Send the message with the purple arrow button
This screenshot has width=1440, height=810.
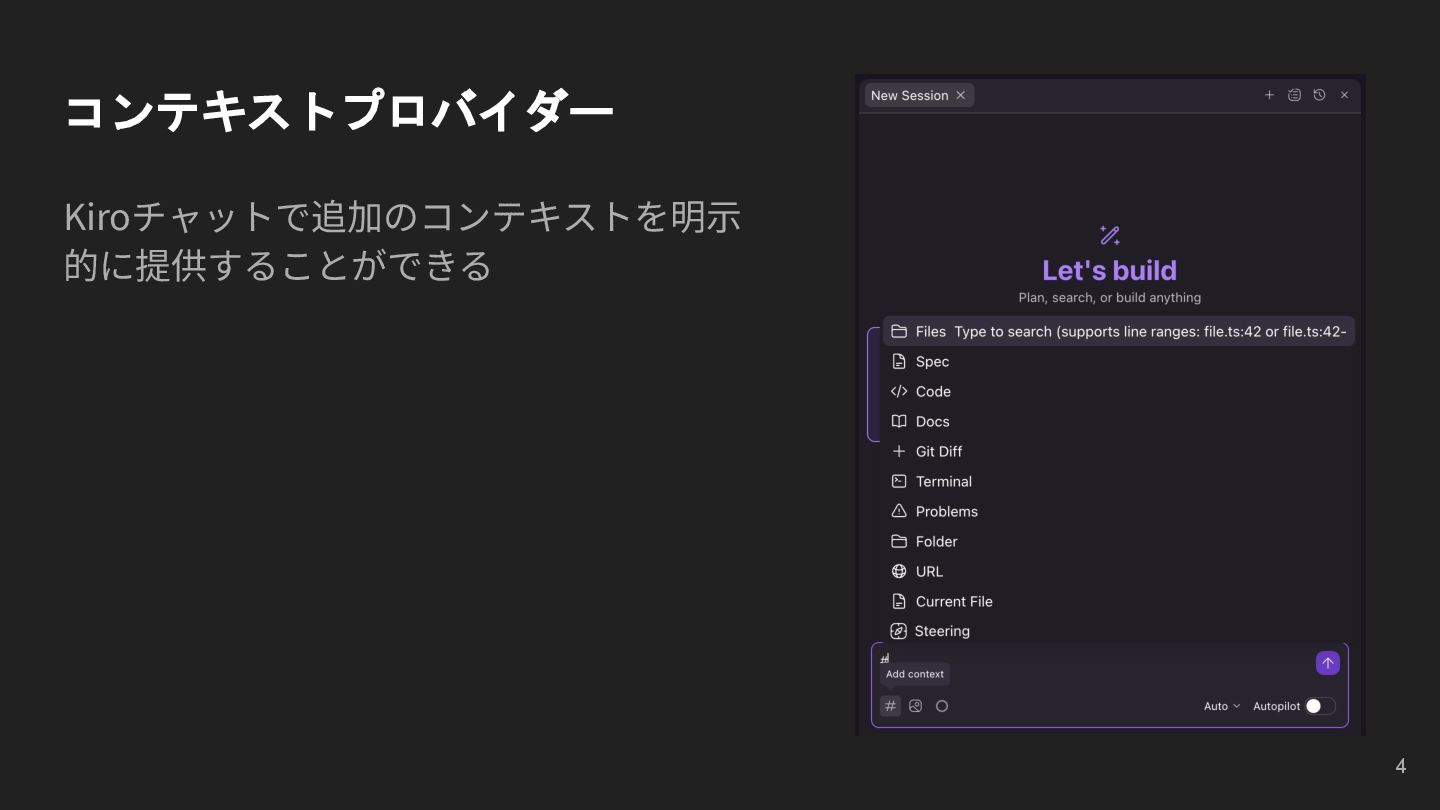click(x=1328, y=663)
